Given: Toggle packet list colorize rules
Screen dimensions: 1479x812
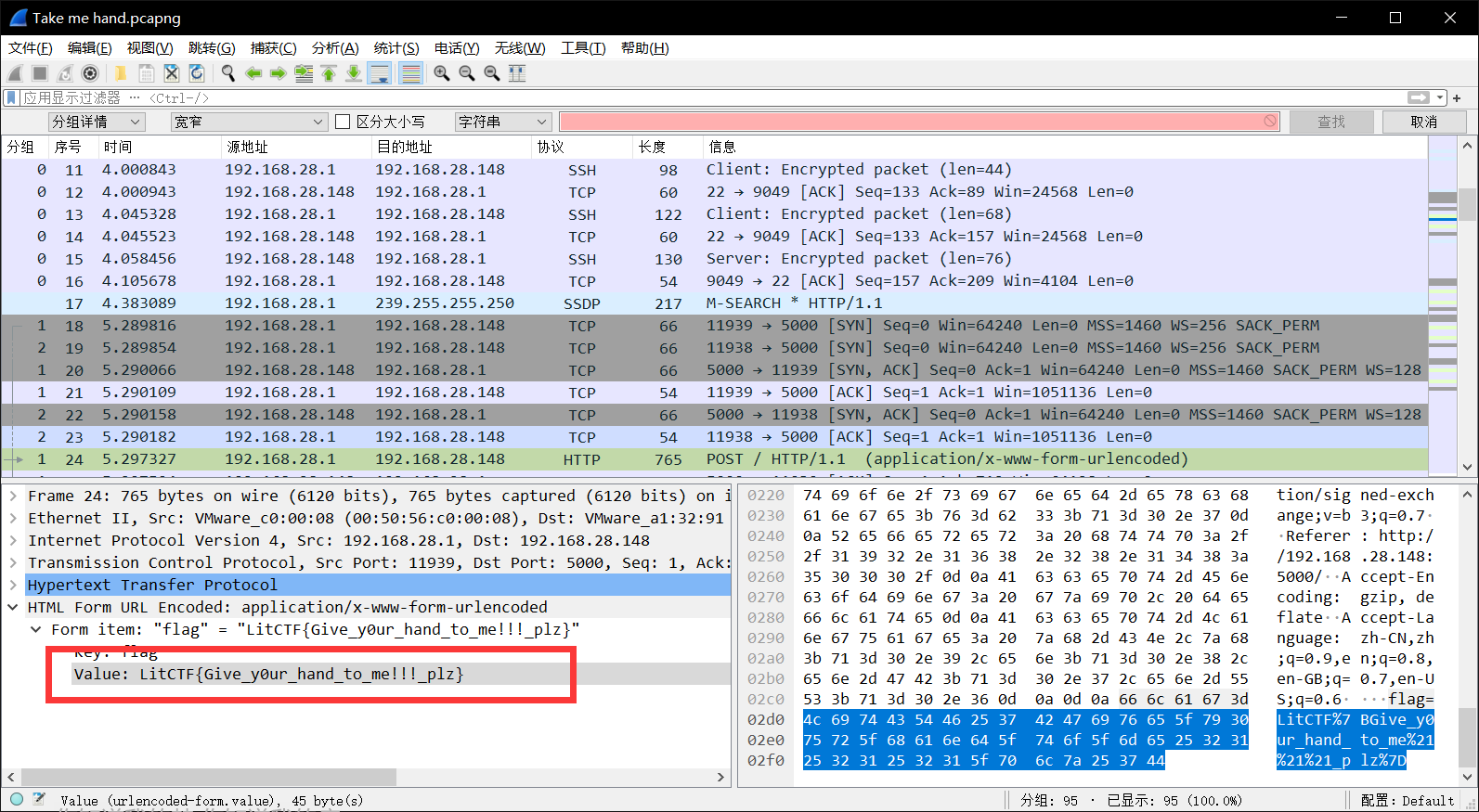Looking at the screenshot, I should pos(410,73).
